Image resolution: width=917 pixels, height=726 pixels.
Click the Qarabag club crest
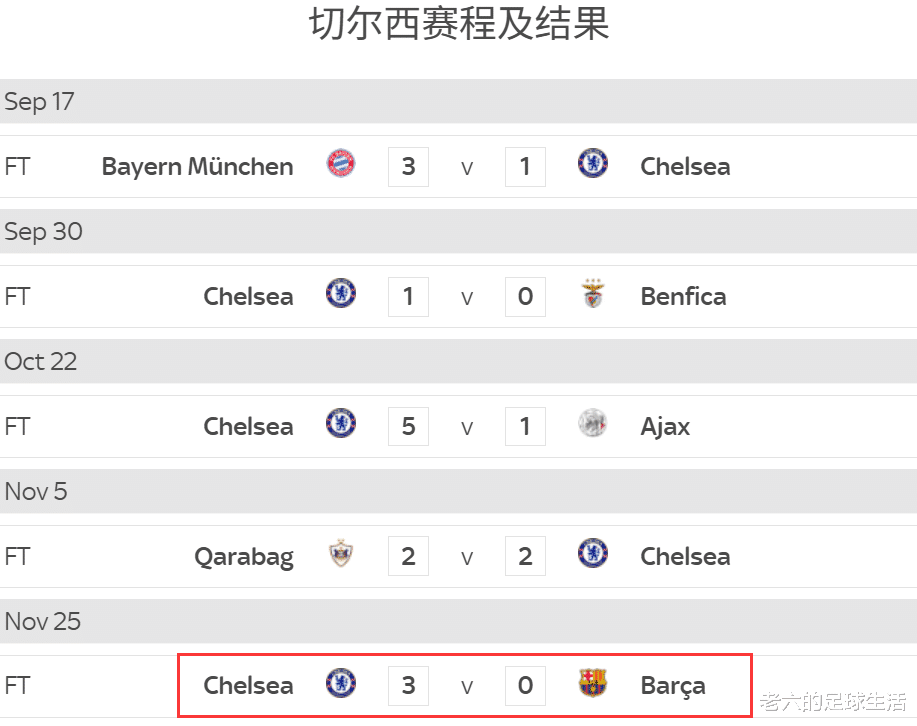tap(341, 554)
